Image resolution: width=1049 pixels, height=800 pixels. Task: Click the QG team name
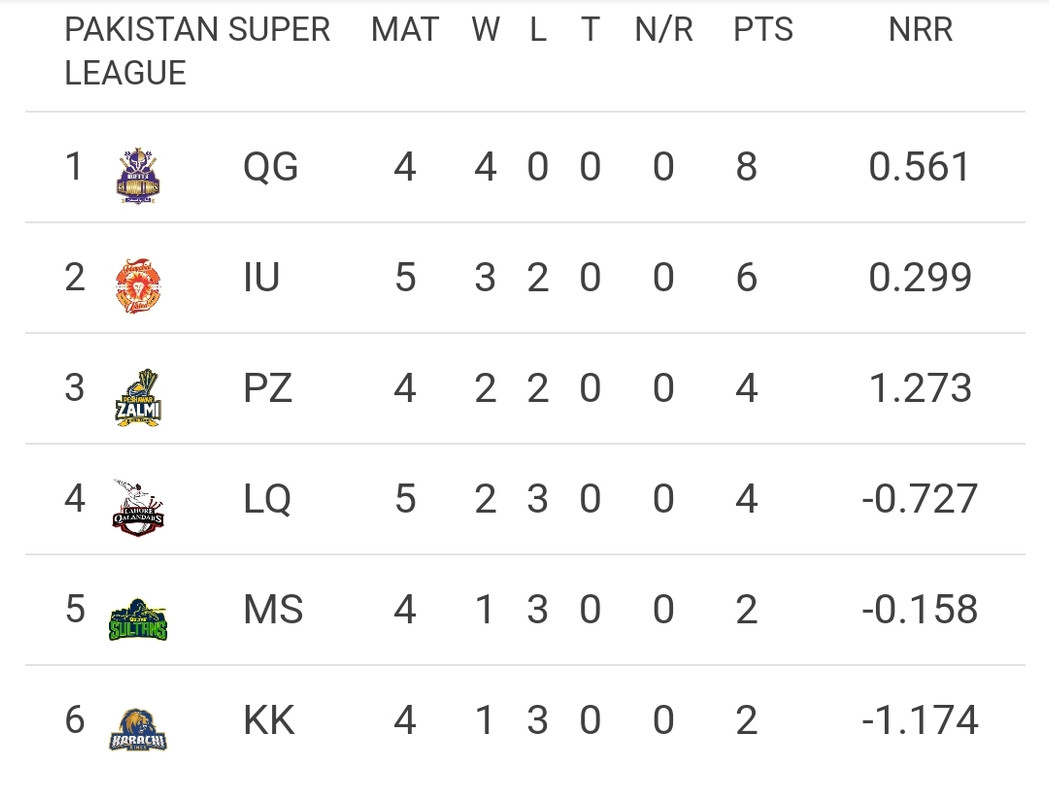(271, 167)
